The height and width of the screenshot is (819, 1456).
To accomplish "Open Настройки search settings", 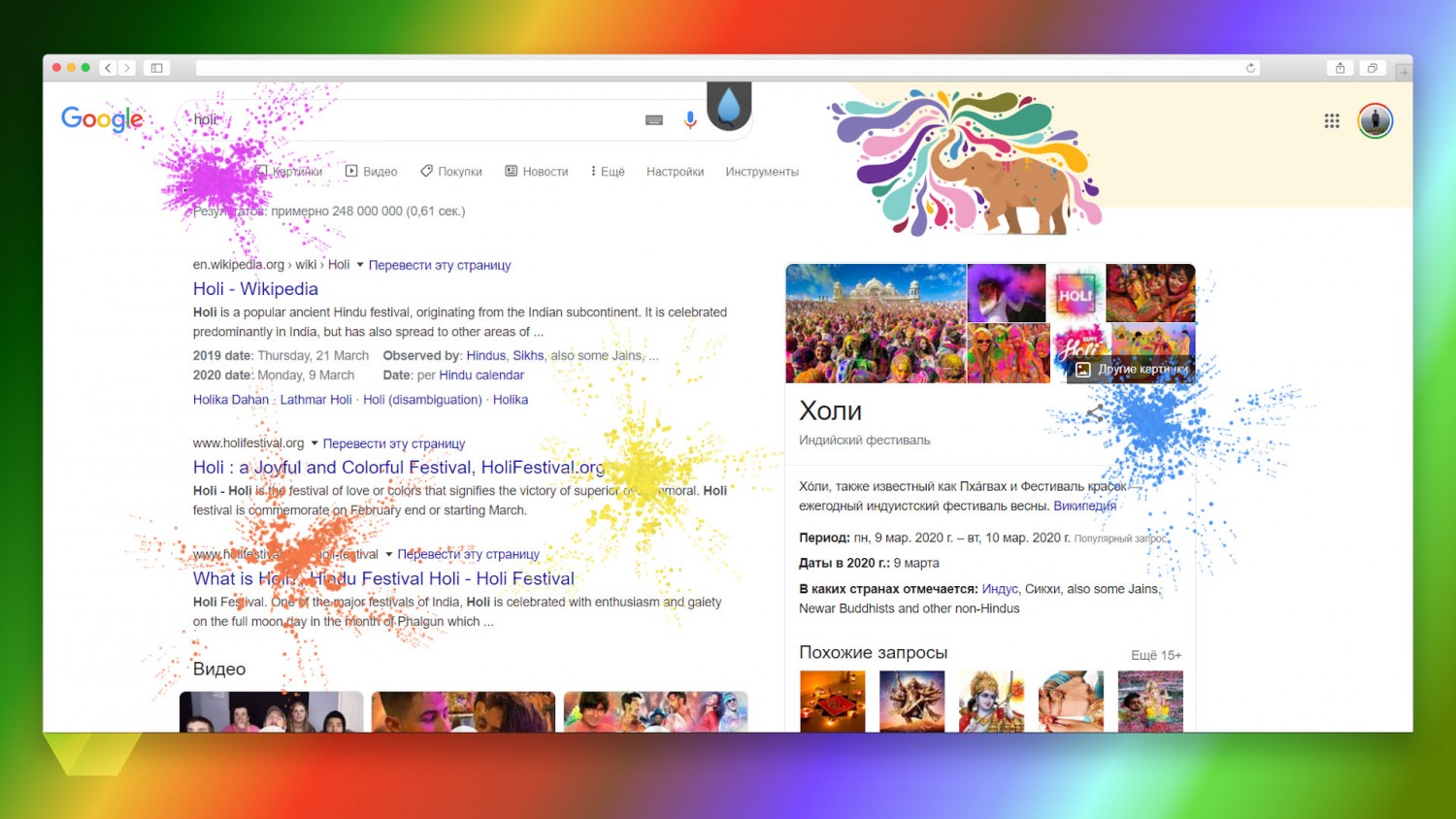I will click(675, 172).
